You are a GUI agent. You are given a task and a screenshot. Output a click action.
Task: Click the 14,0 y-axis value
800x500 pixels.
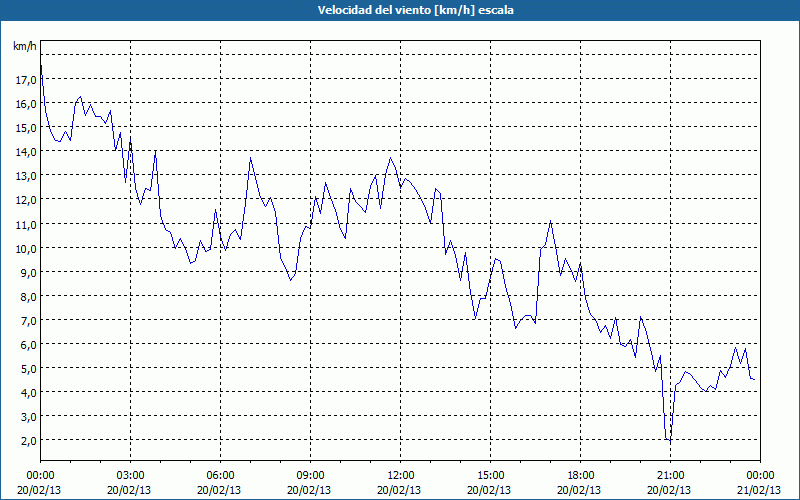tap(26, 152)
